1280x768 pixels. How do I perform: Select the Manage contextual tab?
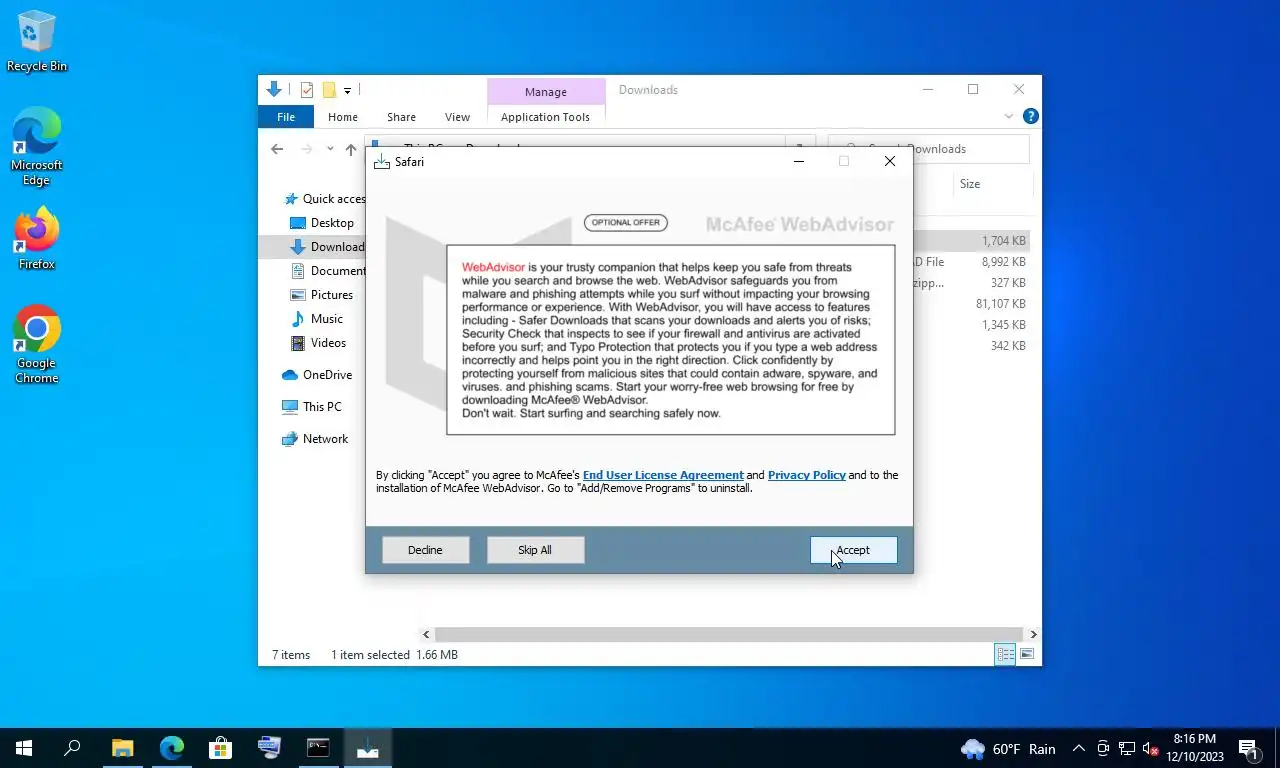[x=546, y=92]
